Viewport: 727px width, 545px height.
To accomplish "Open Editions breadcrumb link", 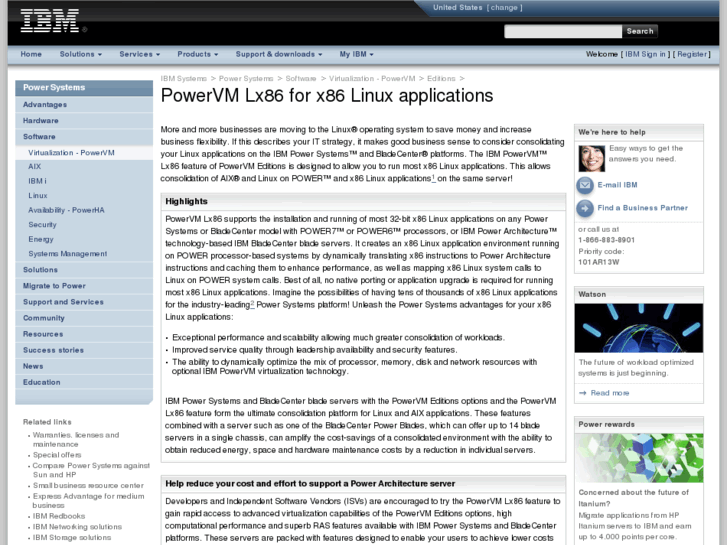I will 441,78.
